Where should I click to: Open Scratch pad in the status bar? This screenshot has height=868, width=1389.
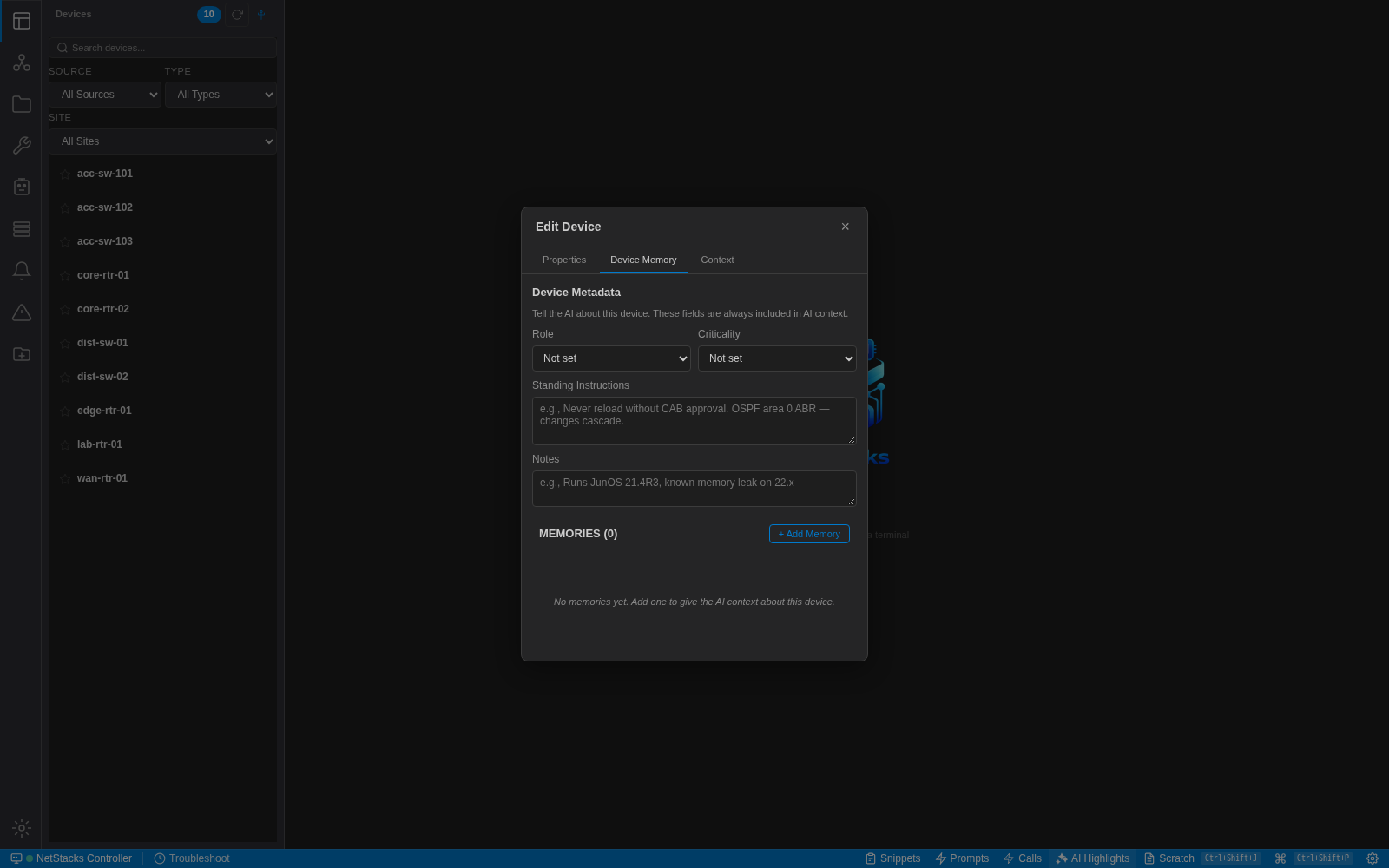tap(1202, 858)
